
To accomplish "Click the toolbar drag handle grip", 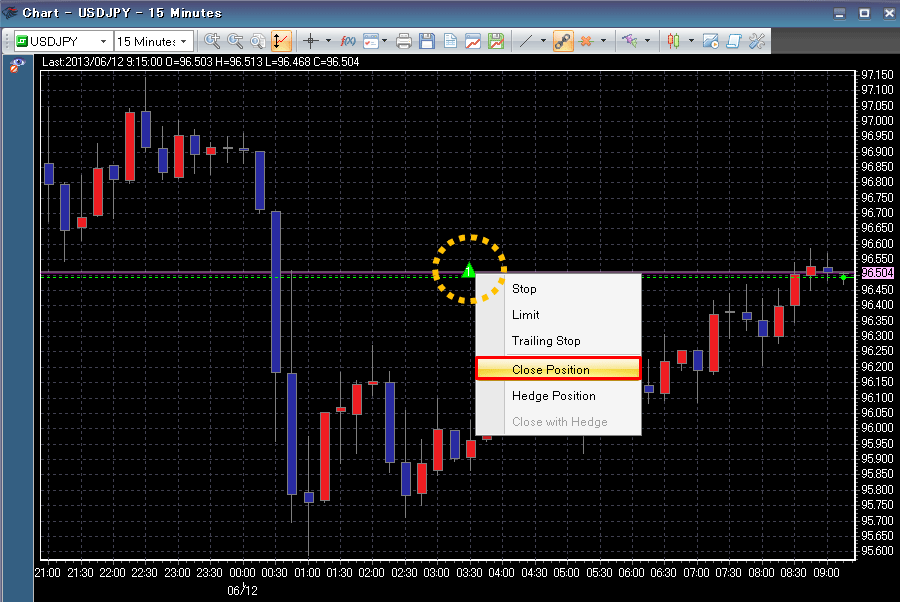I will pos(7,41).
